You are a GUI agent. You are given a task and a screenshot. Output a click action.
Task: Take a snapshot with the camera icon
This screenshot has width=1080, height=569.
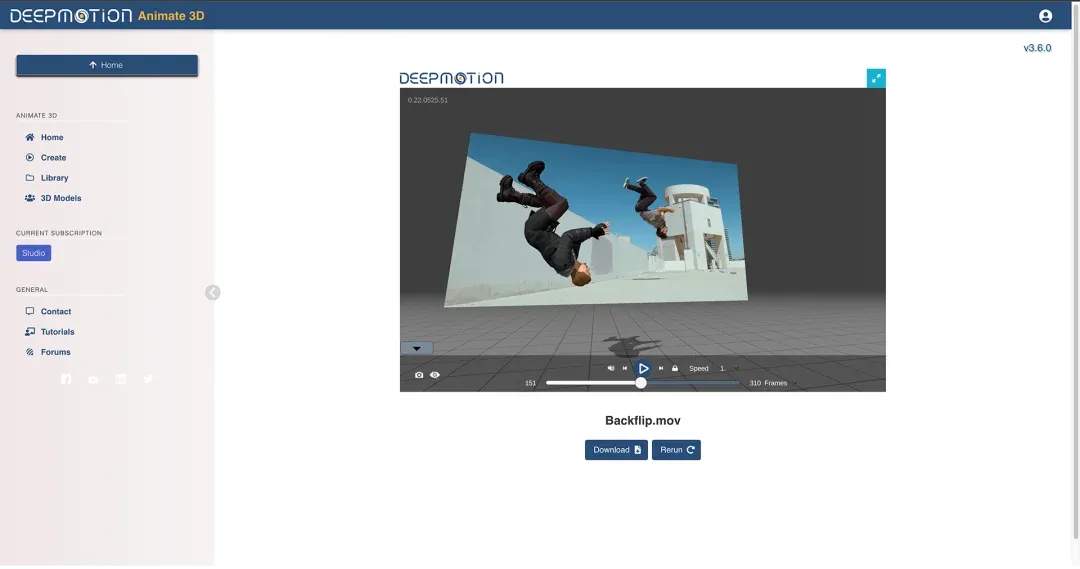(x=419, y=375)
